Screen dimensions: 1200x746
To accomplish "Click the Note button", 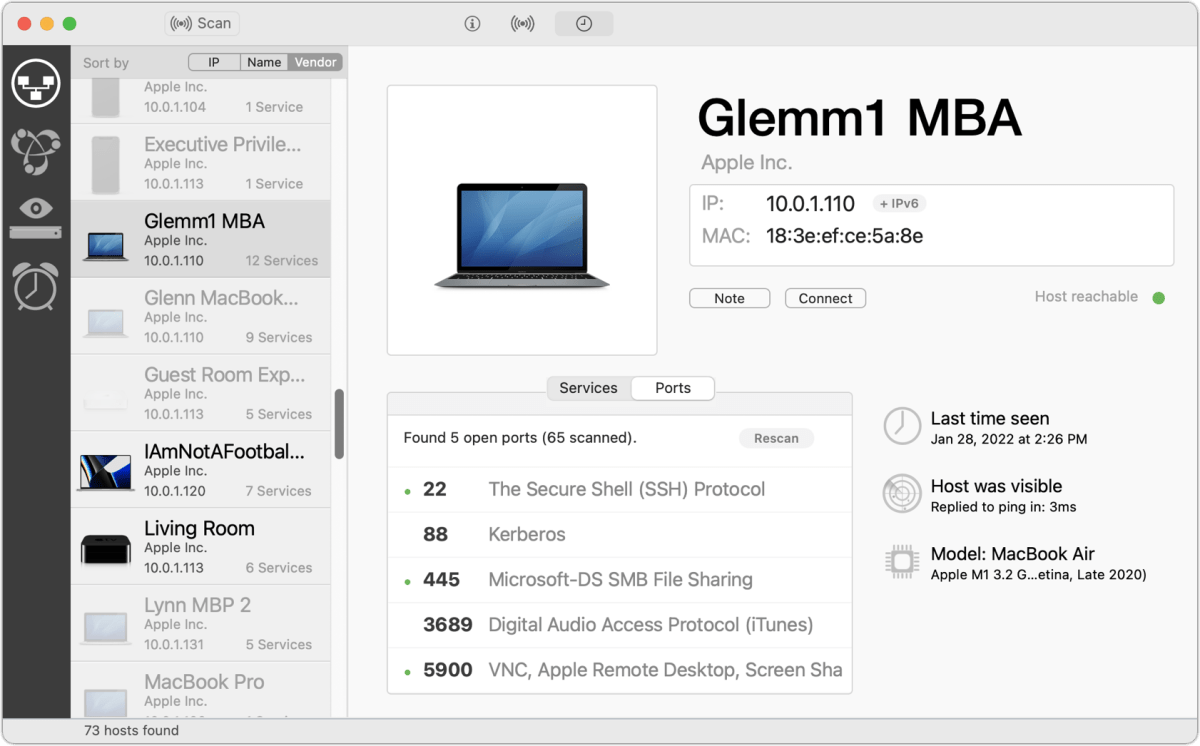I will [x=730, y=298].
